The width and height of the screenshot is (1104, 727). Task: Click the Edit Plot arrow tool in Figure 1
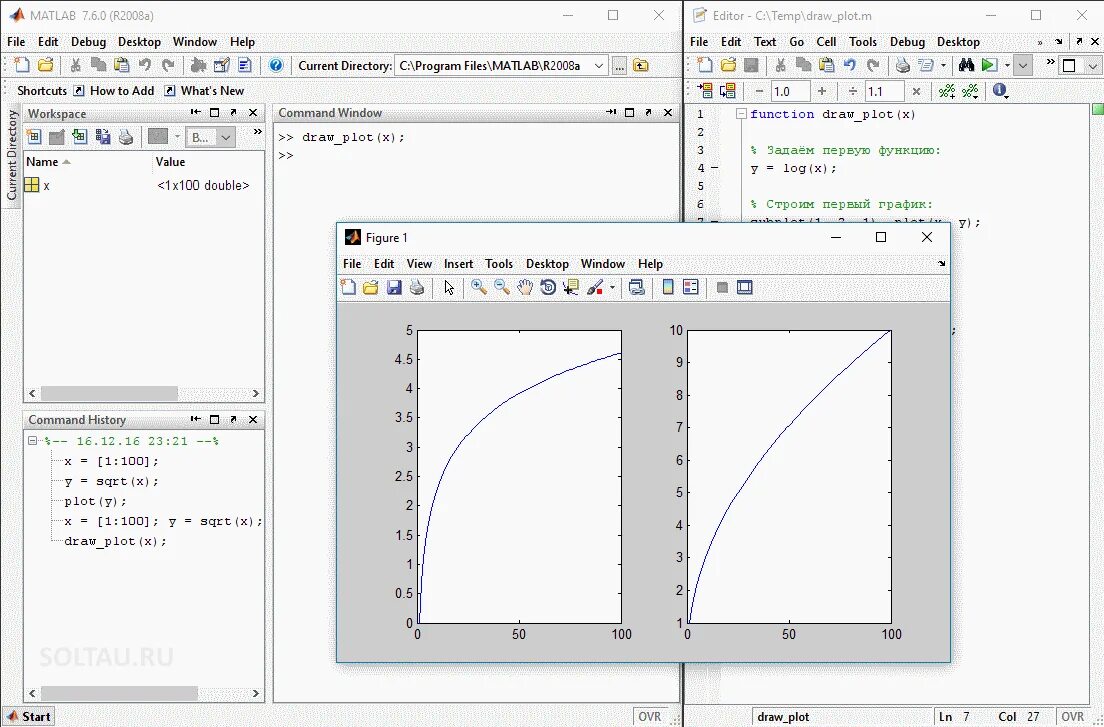coord(449,287)
